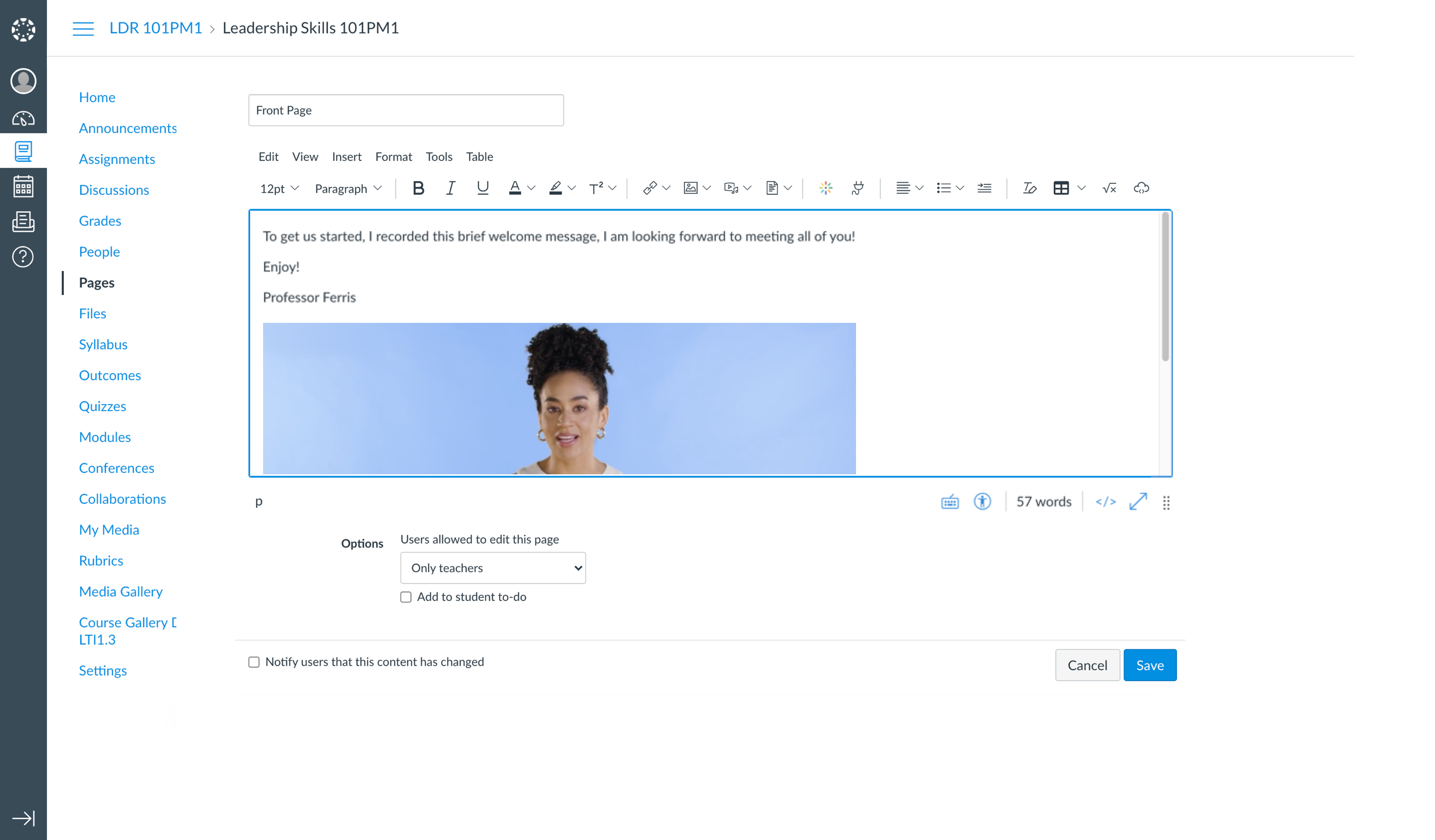Viewport: 1435px width, 840px height.
Task: Toggle bold formatting in the editor toolbar
Action: pos(418,188)
